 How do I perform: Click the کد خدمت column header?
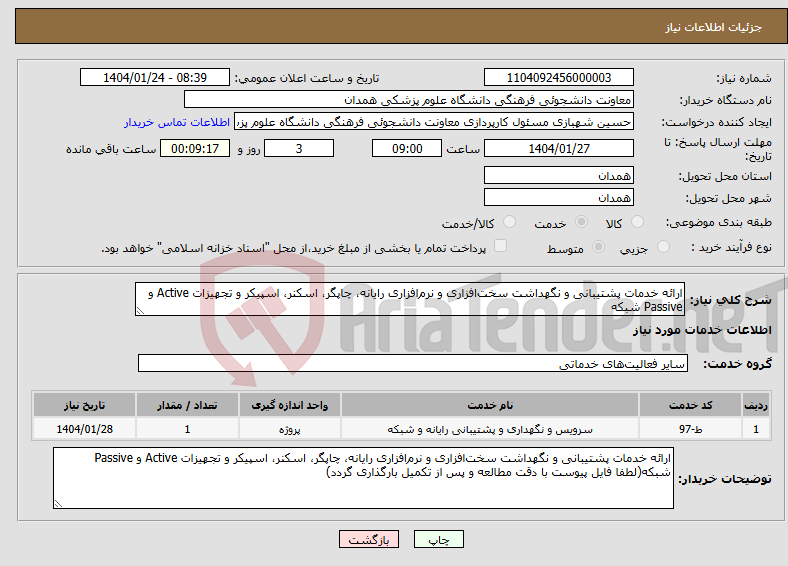691,405
